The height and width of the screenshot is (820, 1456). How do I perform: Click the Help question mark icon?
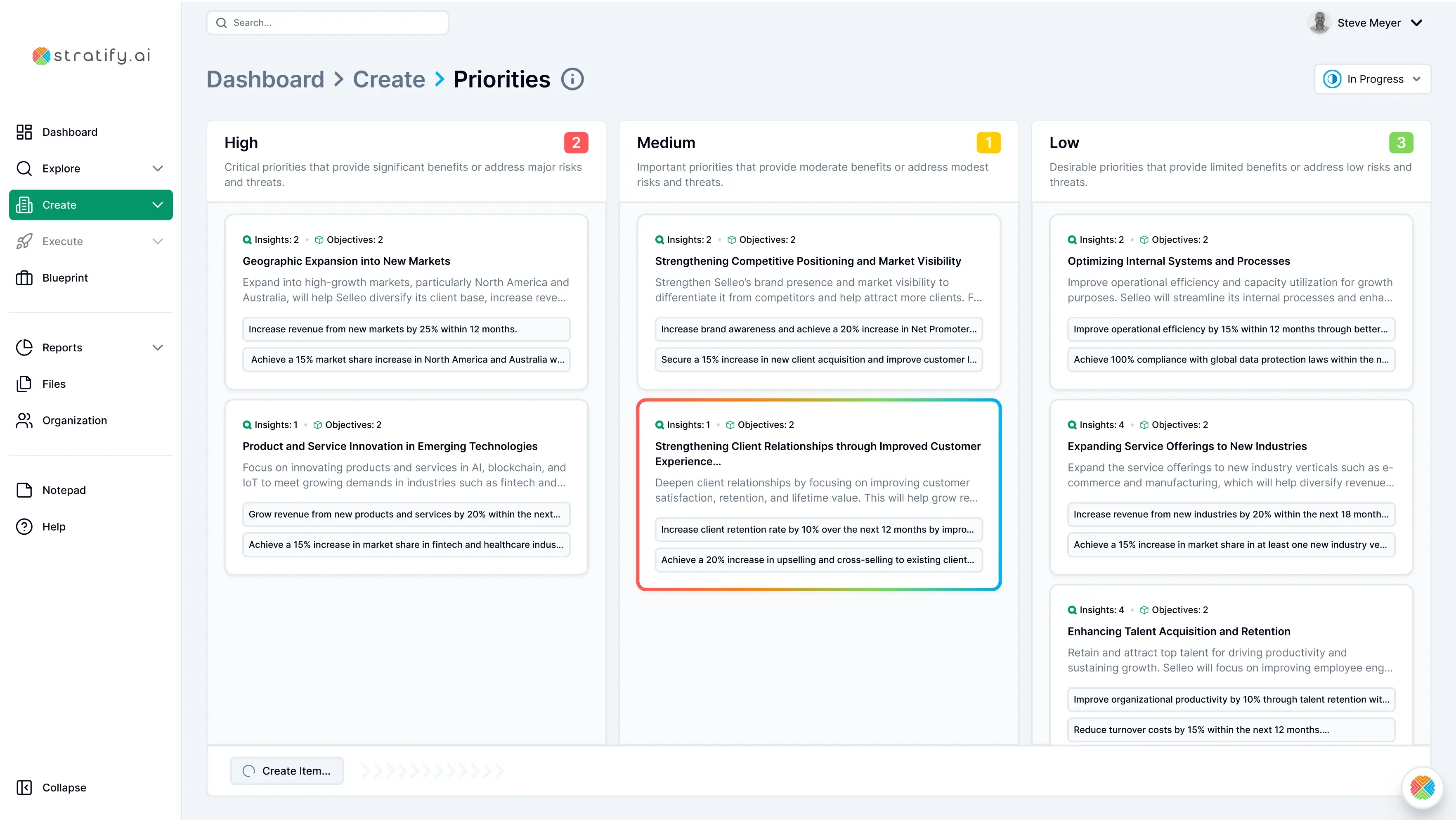point(24,526)
